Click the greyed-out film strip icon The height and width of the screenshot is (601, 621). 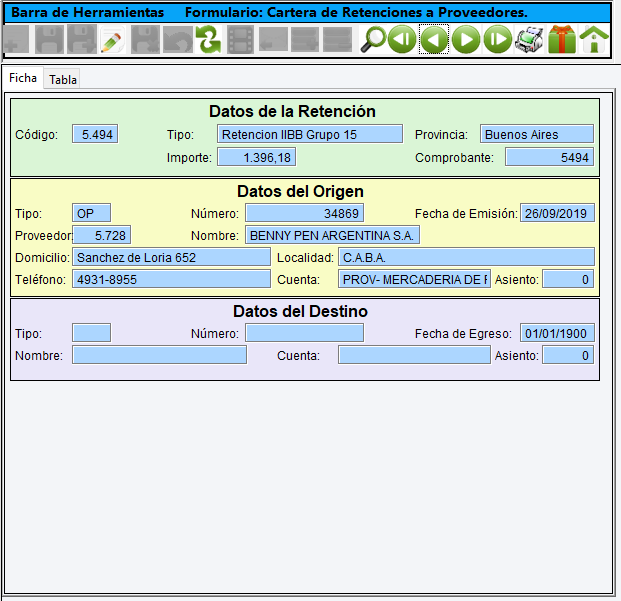click(240, 39)
